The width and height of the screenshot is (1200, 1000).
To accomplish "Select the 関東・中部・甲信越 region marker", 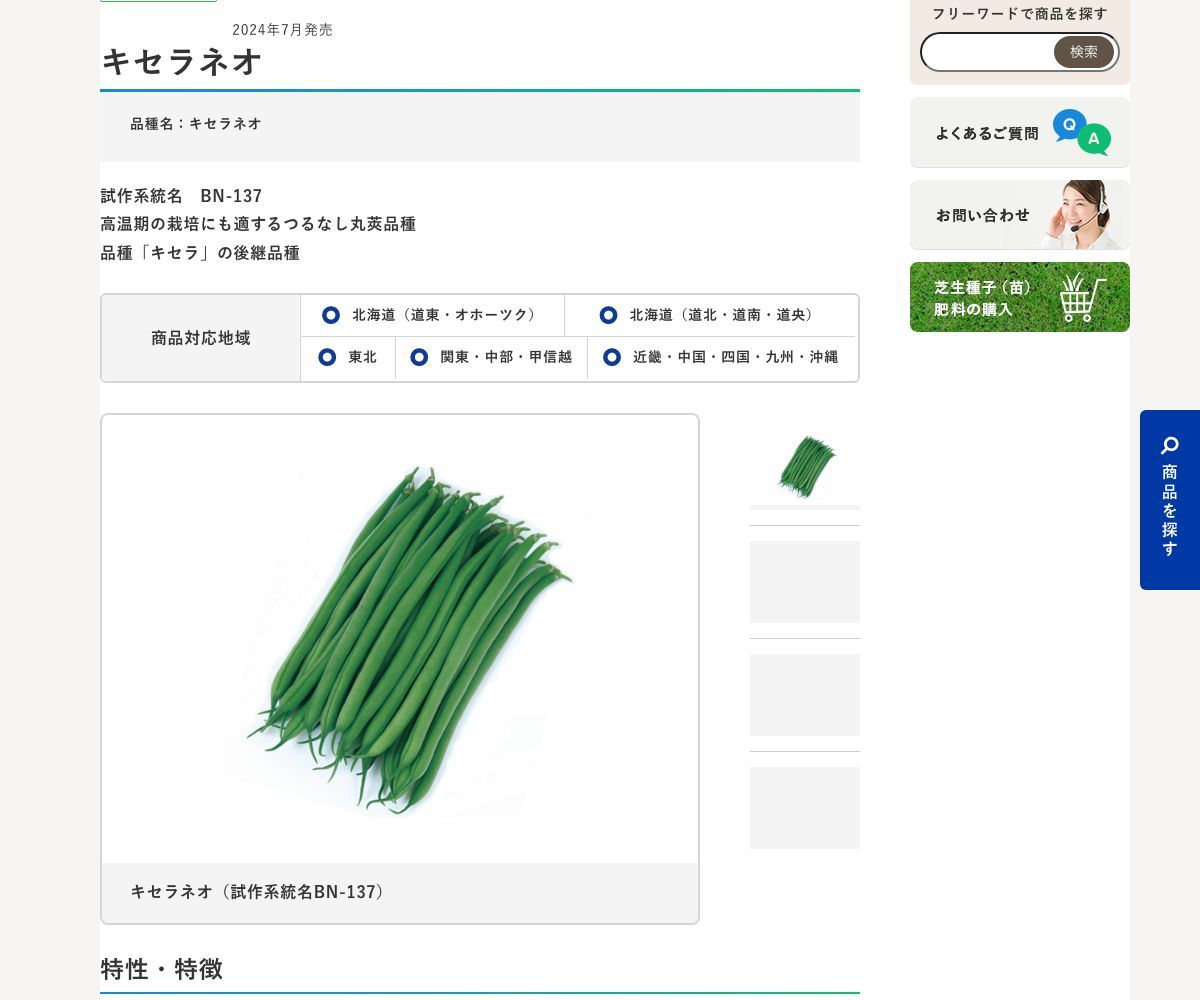I will click(419, 357).
